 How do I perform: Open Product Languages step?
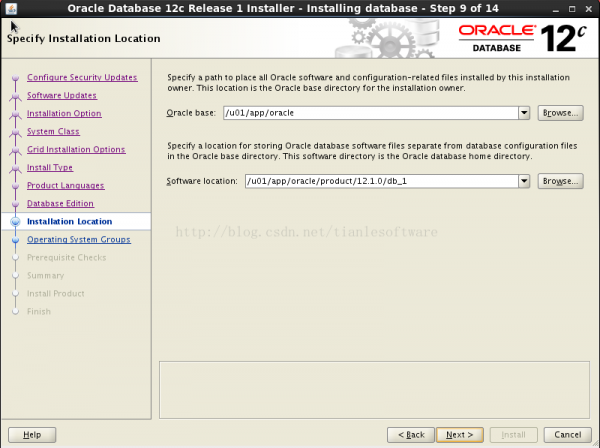[65, 185]
